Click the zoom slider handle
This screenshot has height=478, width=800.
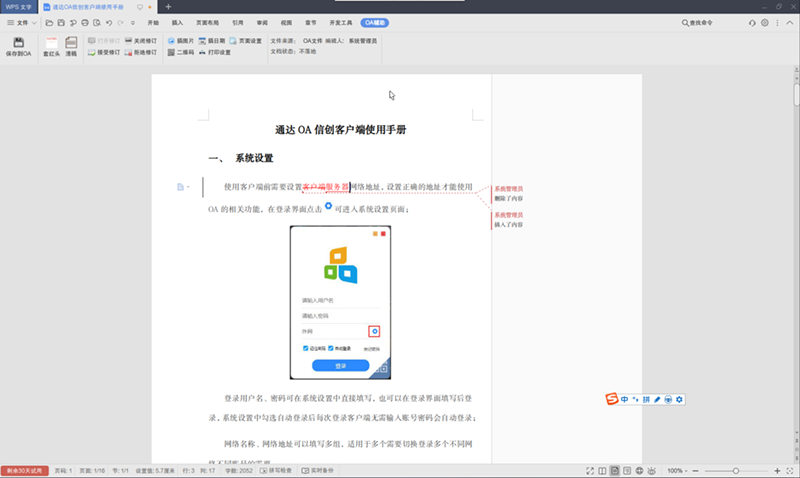click(x=736, y=471)
